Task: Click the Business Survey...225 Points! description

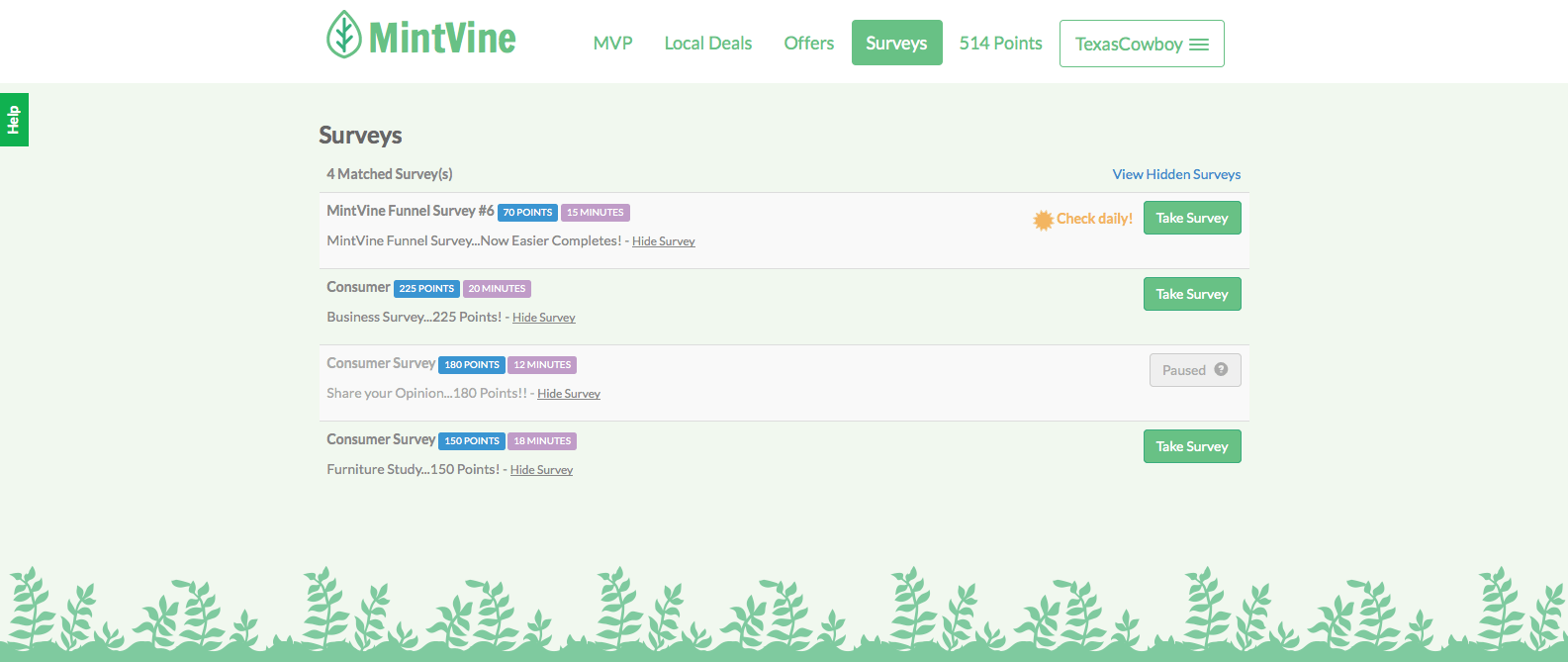Action: click(415, 317)
